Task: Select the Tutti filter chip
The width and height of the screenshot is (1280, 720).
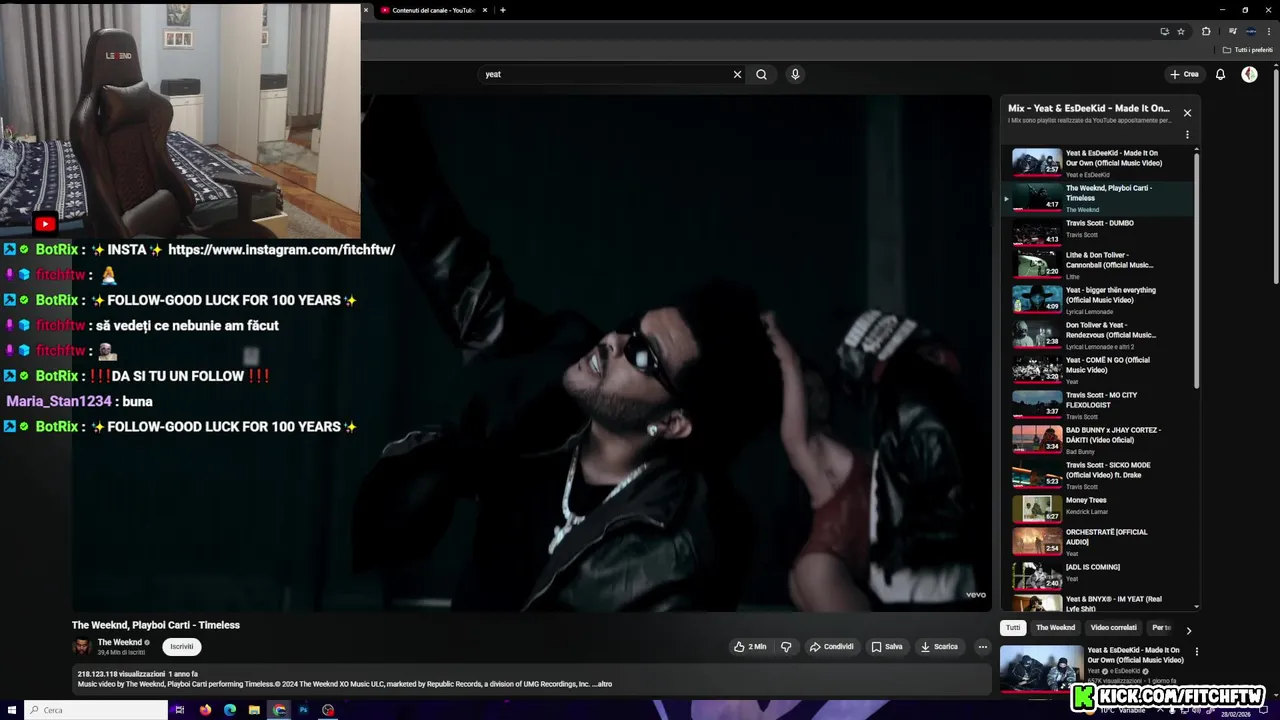Action: (1013, 628)
